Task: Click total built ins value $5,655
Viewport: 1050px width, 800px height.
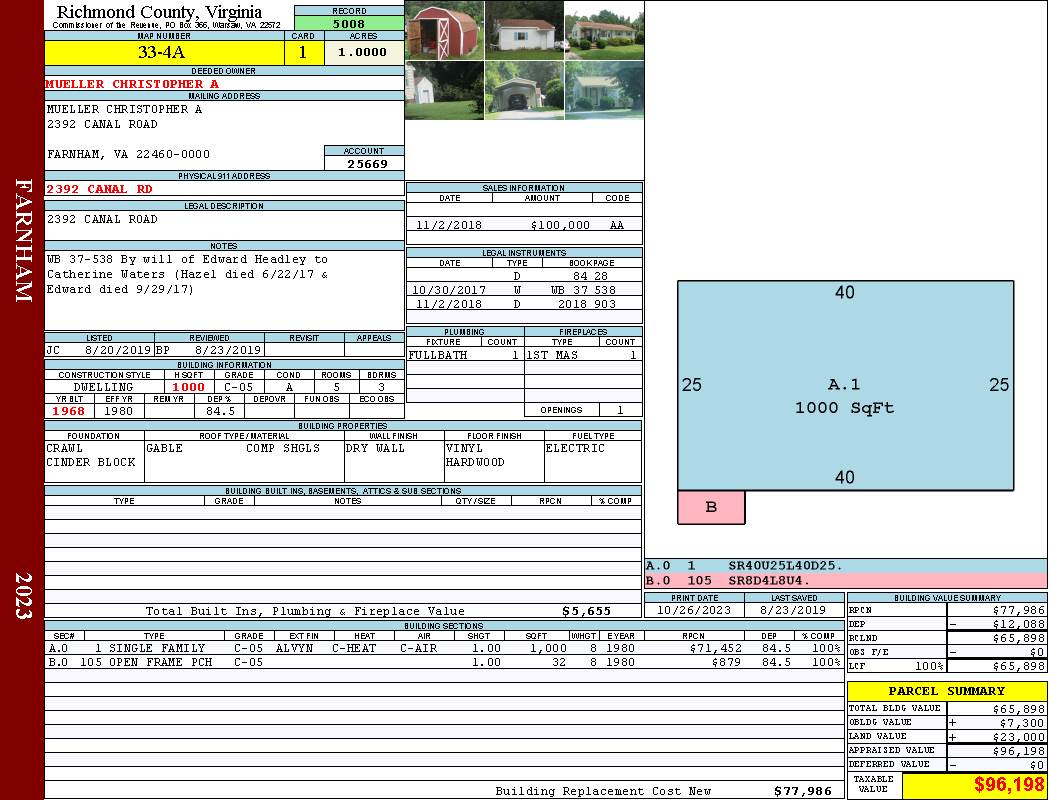Action: coord(587,611)
